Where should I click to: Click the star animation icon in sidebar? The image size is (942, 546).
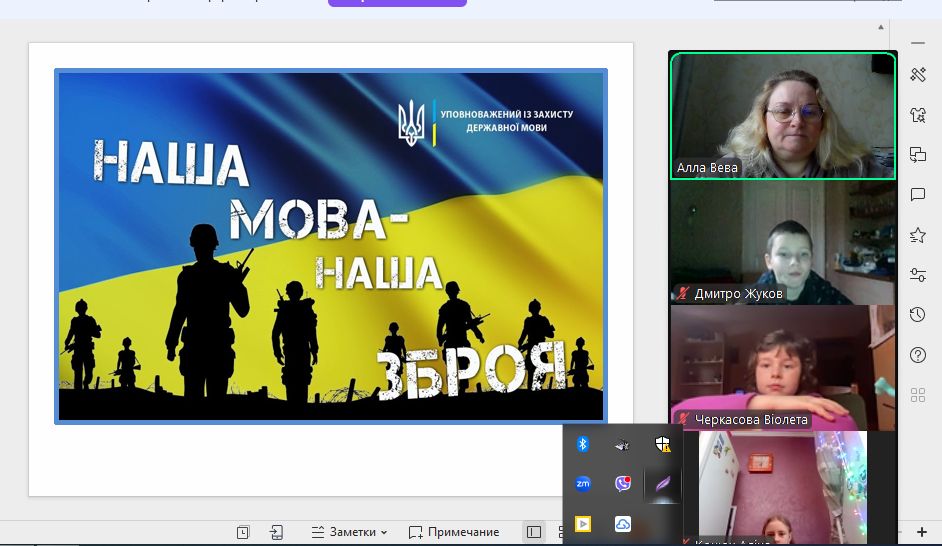tap(918, 235)
